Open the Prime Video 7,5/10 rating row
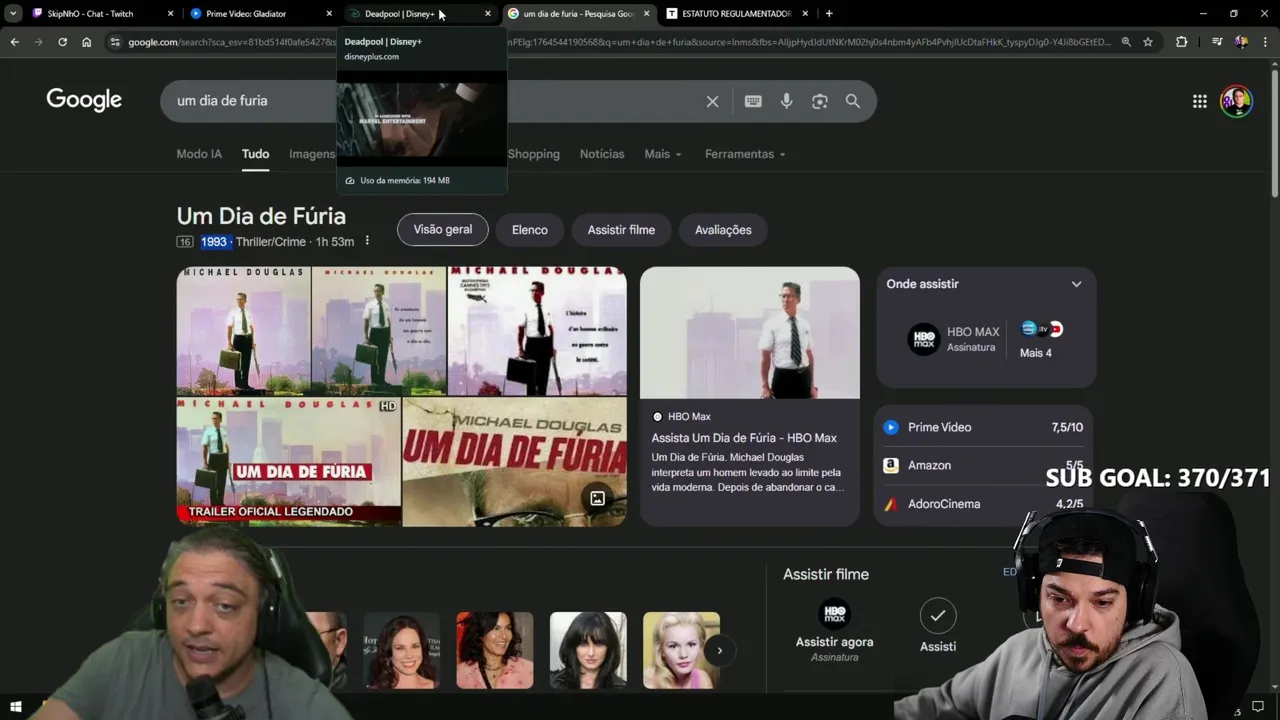1280x720 pixels. click(x=985, y=427)
